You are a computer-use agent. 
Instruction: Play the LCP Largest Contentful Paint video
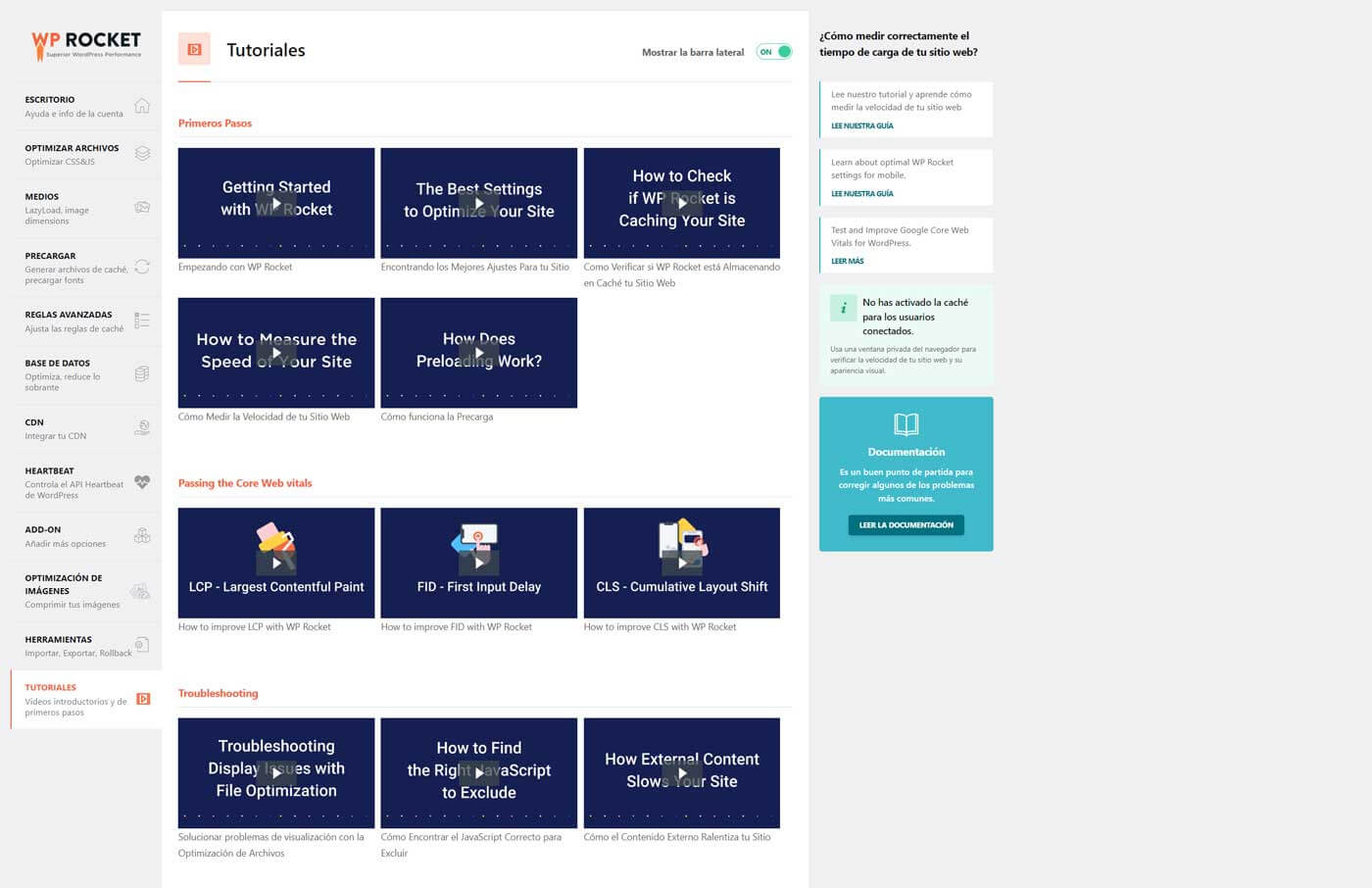(x=276, y=563)
